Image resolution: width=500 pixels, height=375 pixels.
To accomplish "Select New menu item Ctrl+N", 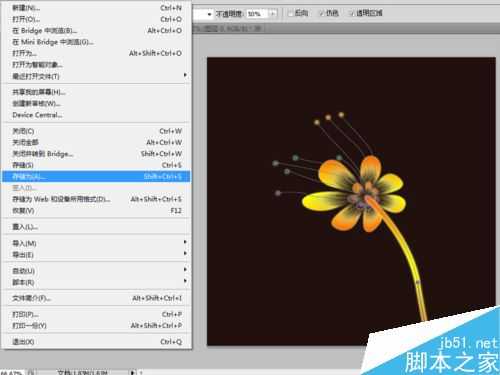I will (x=97, y=7).
